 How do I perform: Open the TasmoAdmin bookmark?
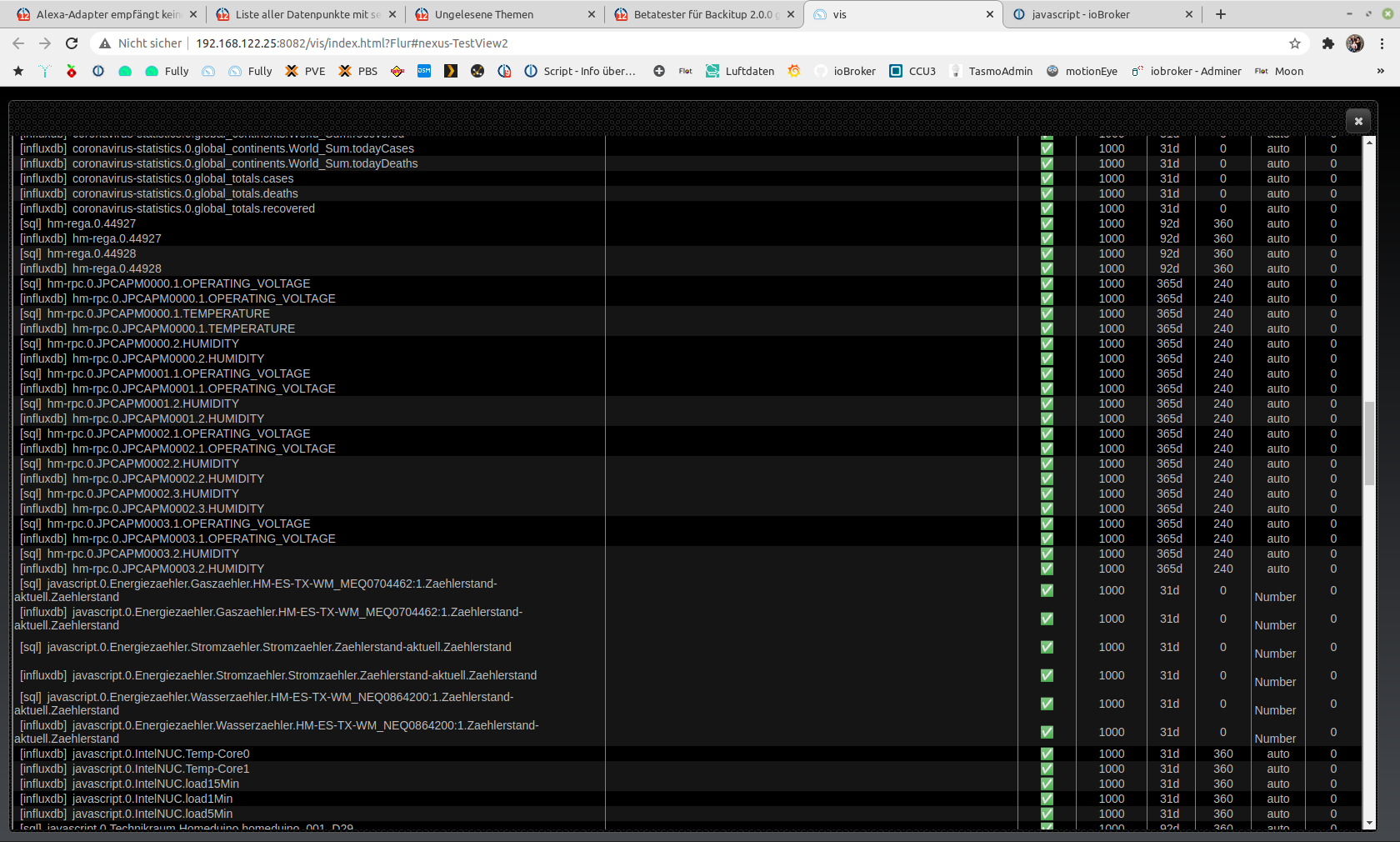tap(991, 71)
